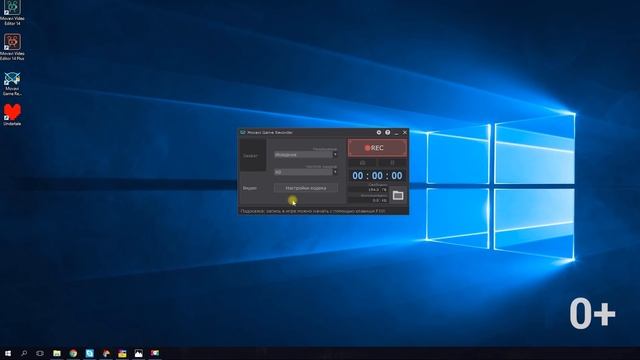This screenshot has height=360, width=640.
Task: Open taskbar search magnifier
Action: pyautogui.click(x=24, y=353)
